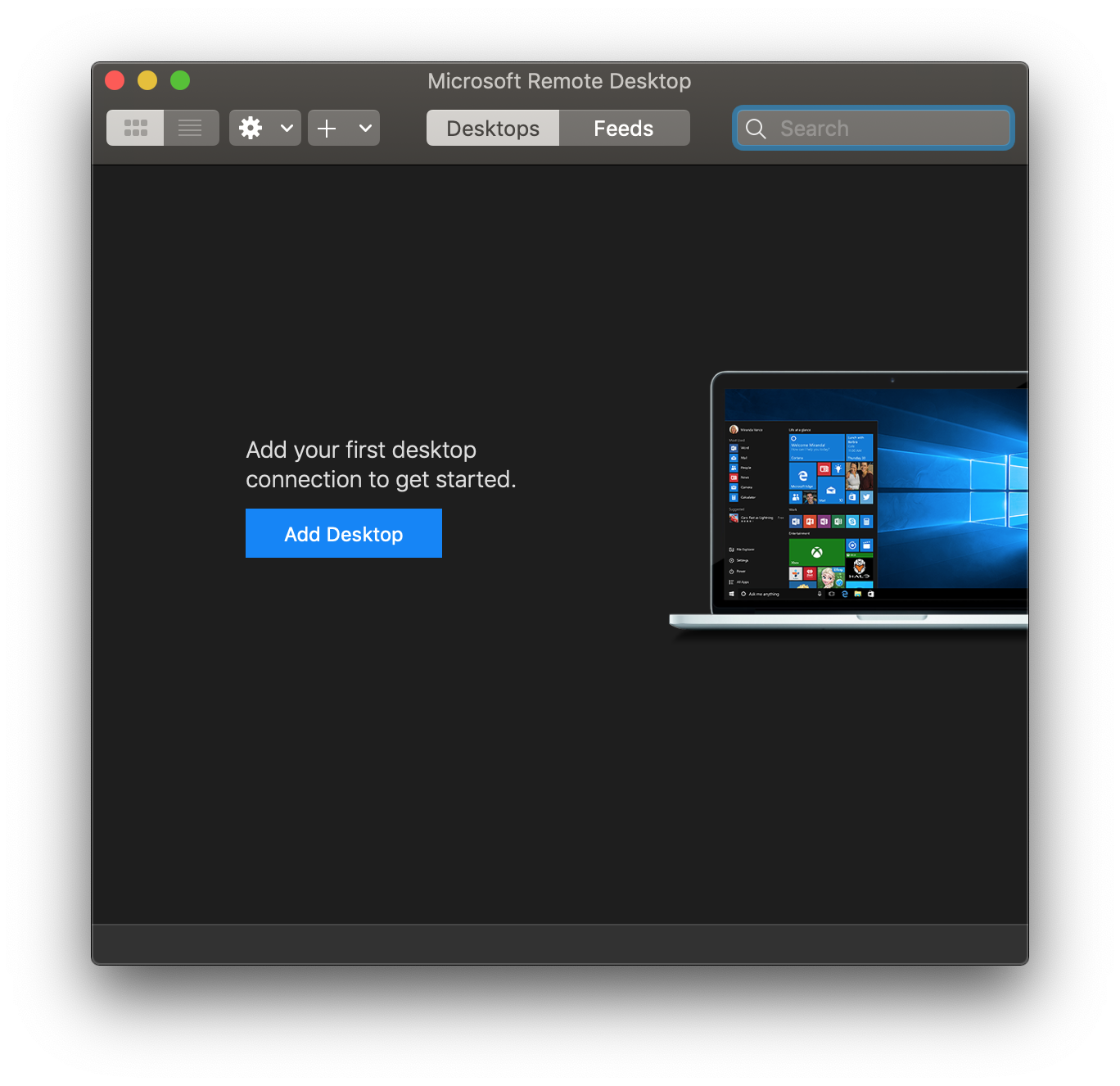Screen dimensions: 1120x1086
Task: Expand the add dropdown chevron
Action: tap(365, 128)
